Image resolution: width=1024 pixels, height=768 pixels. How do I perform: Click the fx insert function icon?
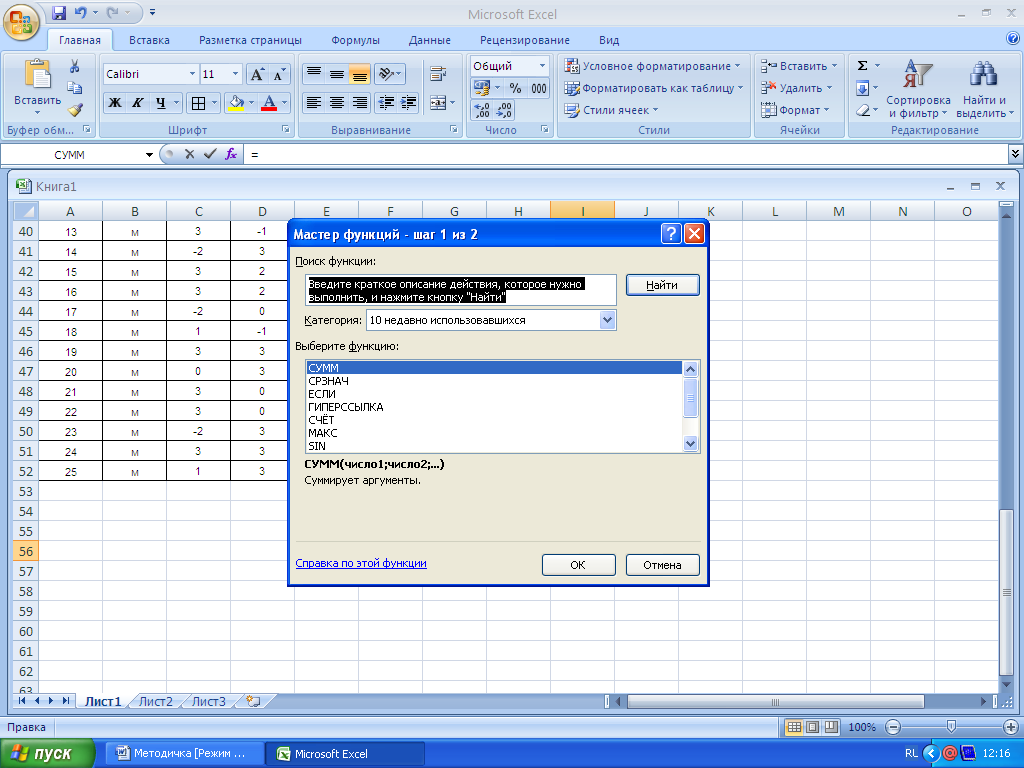pos(231,154)
